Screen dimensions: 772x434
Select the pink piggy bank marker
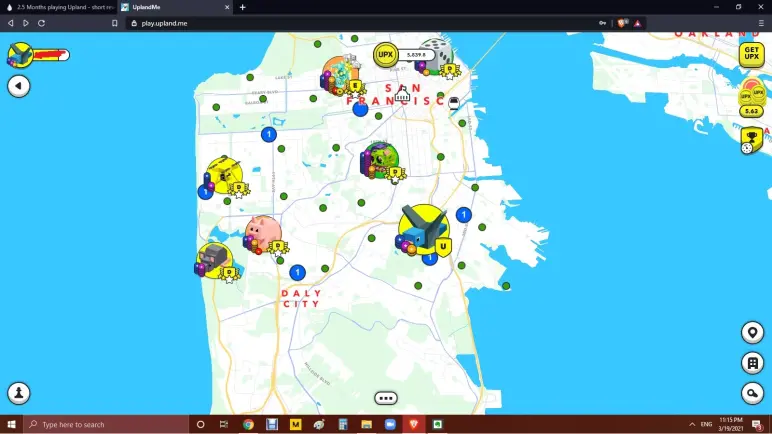click(x=264, y=233)
